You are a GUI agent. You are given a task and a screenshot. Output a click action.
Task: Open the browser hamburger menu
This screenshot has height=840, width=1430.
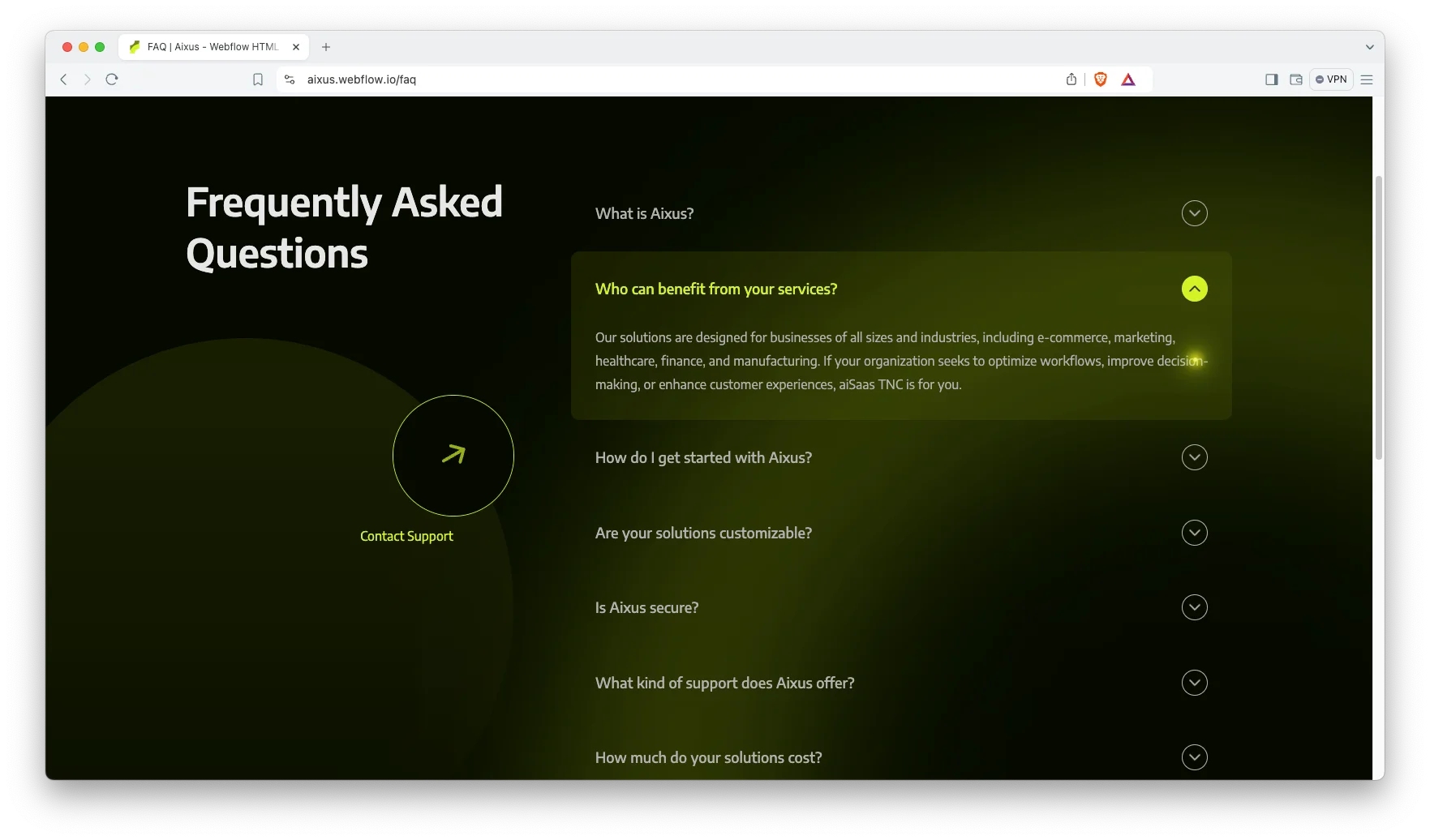[x=1367, y=79]
